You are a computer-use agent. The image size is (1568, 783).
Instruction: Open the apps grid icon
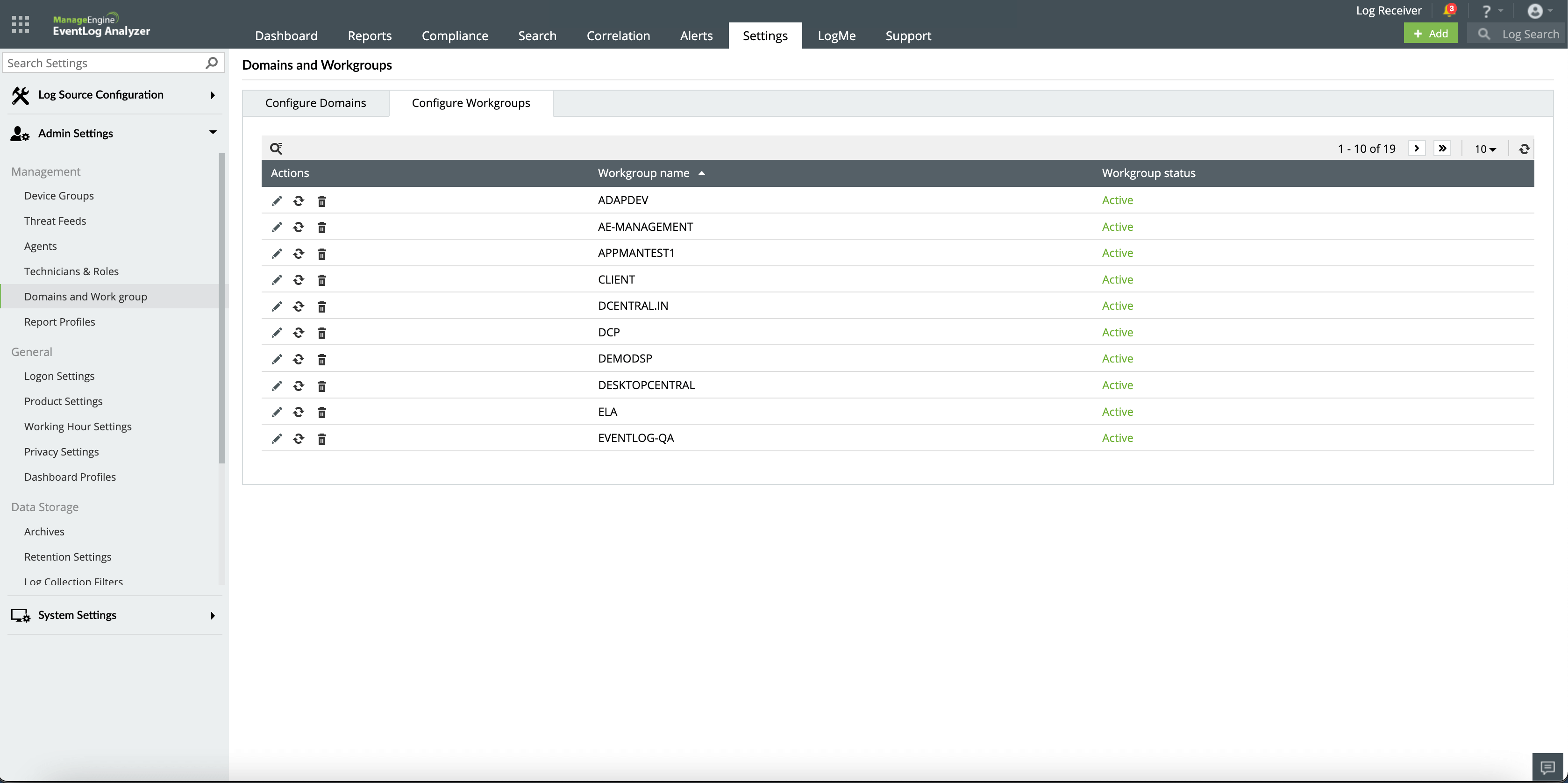[x=20, y=24]
